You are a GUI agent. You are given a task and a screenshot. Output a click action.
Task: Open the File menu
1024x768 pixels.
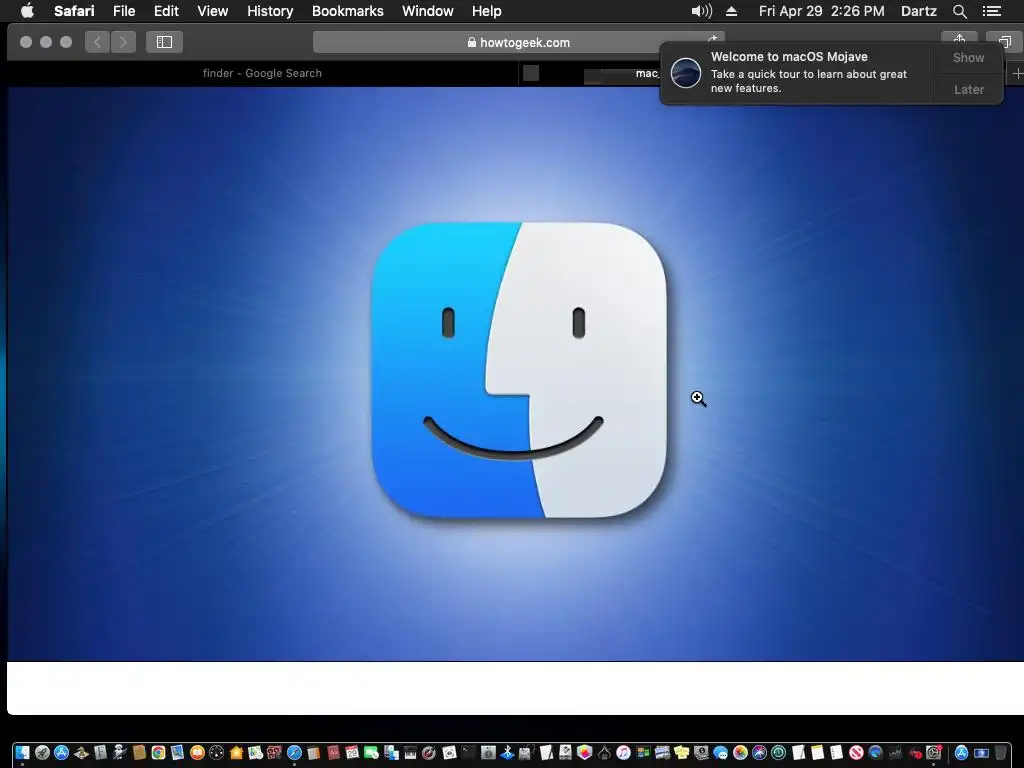pyautogui.click(x=123, y=11)
